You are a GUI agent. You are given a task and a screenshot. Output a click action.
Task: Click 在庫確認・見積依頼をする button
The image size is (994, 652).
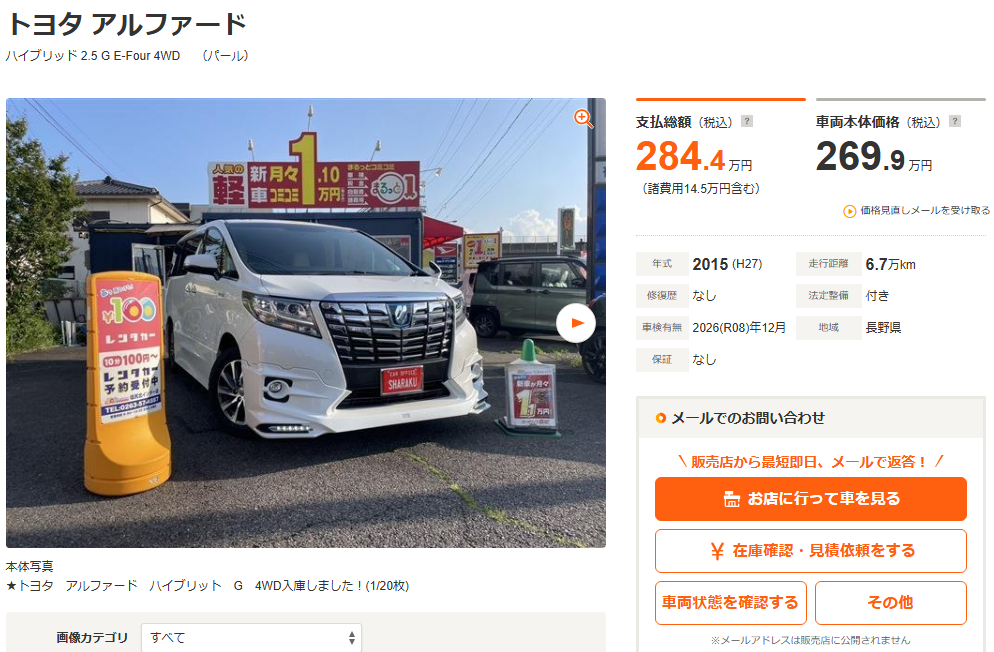(x=811, y=551)
